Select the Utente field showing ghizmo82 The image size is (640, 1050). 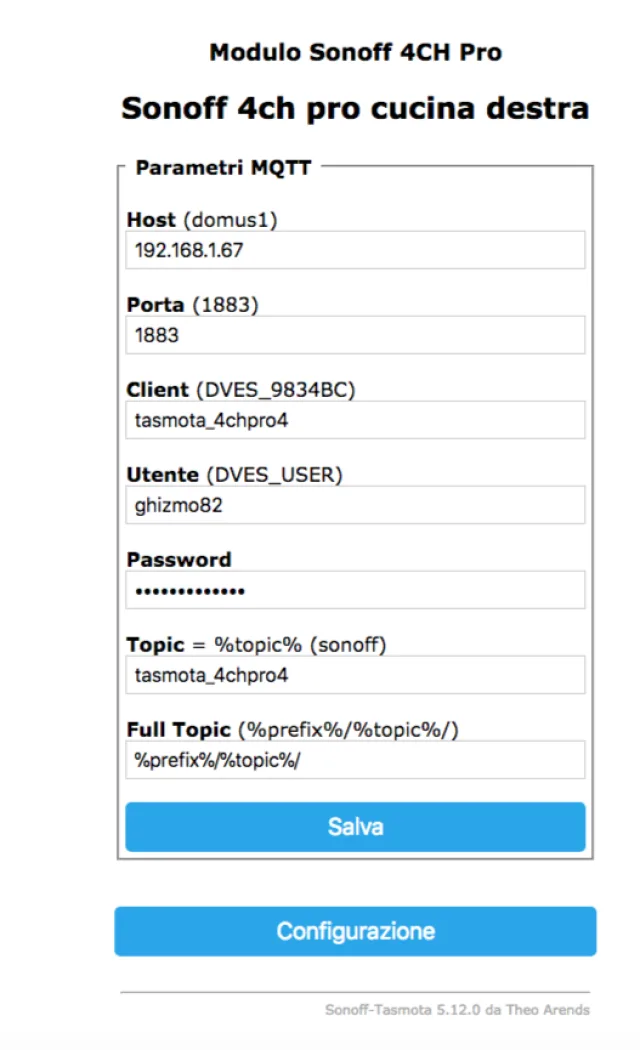point(355,505)
